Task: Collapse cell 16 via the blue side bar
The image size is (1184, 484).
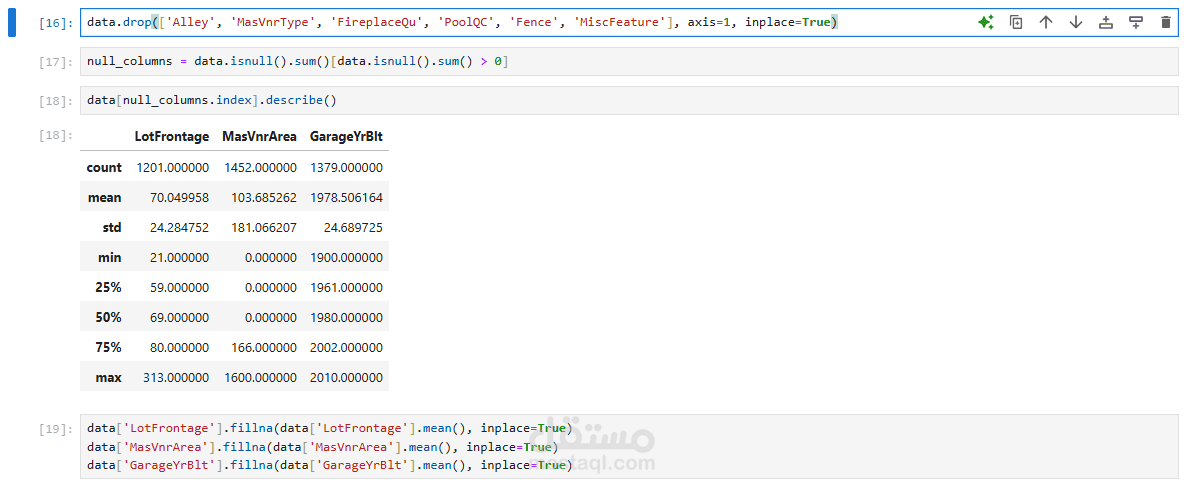Action: point(11,23)
